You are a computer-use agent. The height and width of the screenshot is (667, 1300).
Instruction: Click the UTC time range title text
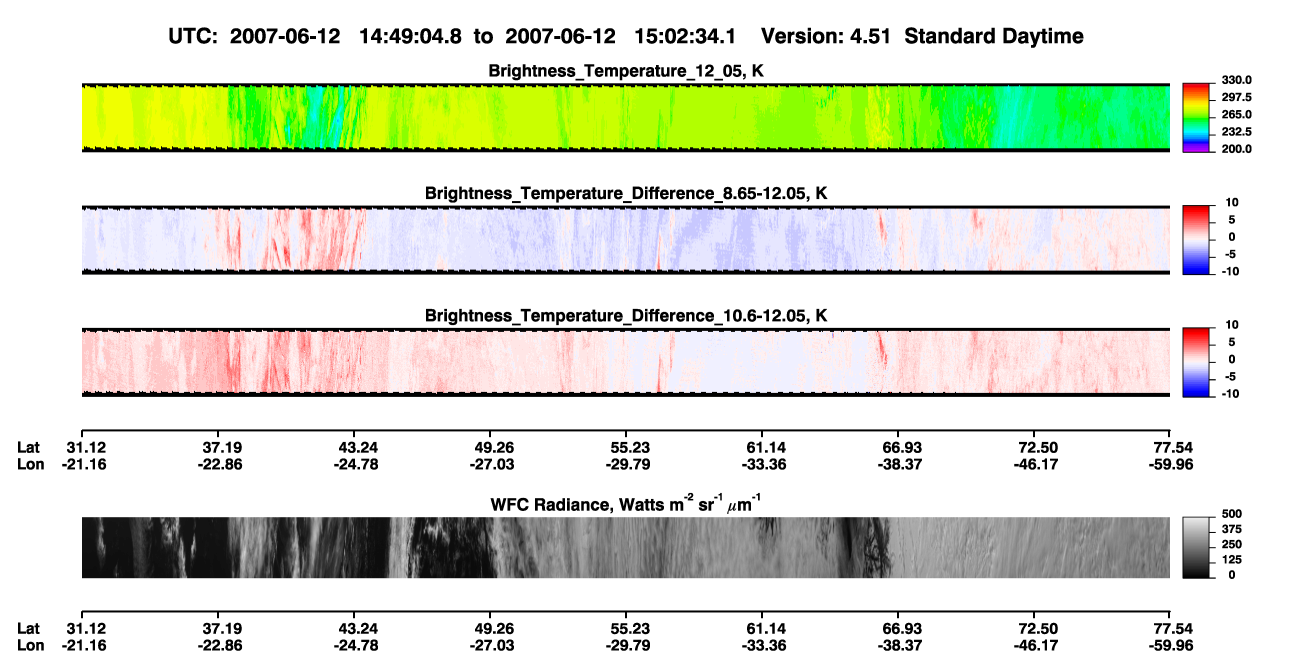point(626,36)
